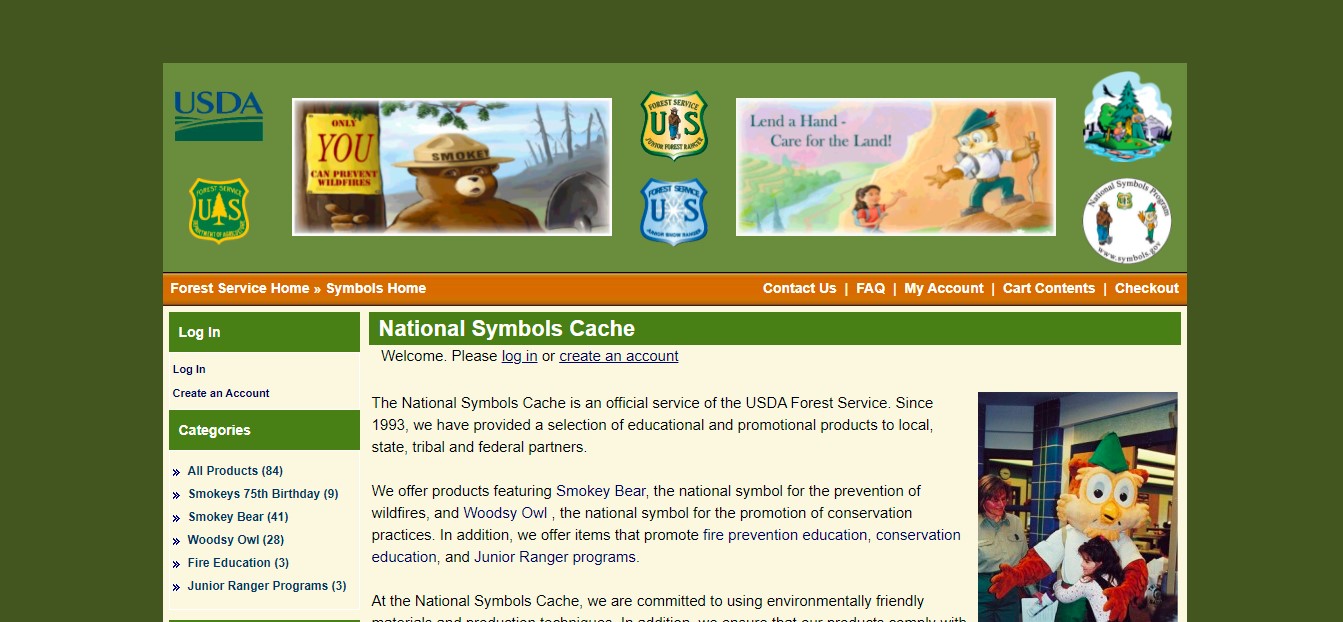Image resolution: width=1343 pixels, height=622 pixels.
Task: Open Fire Education (3) category
Action: (238, 563)
